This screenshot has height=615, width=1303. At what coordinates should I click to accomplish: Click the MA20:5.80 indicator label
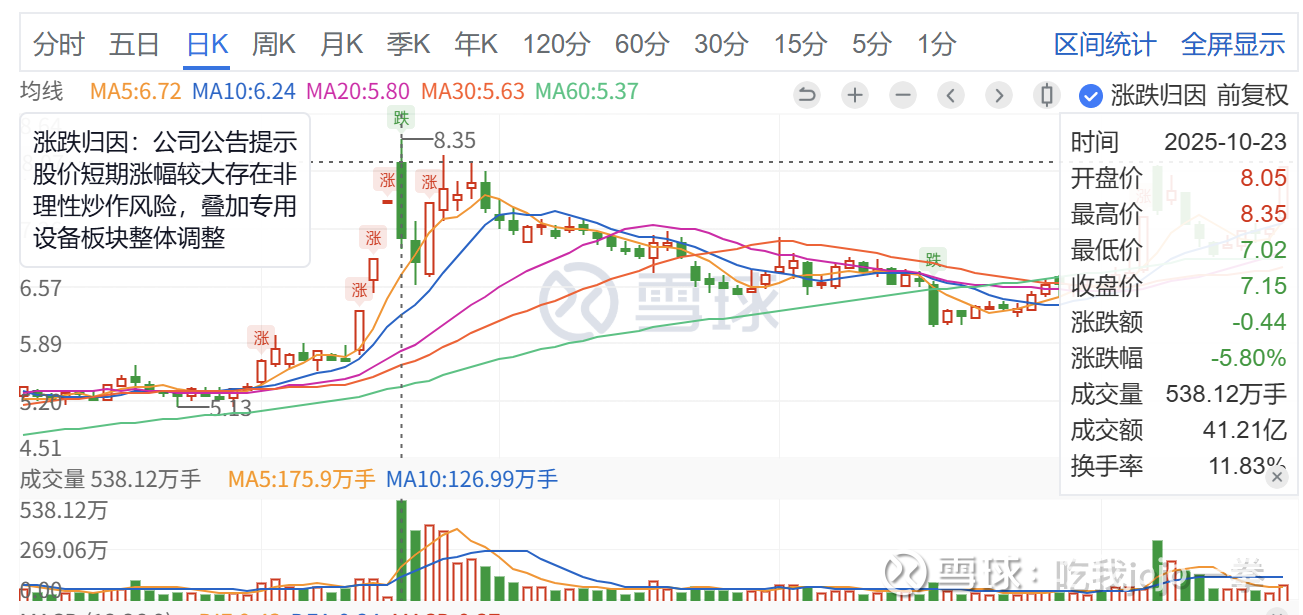point(358,92)
